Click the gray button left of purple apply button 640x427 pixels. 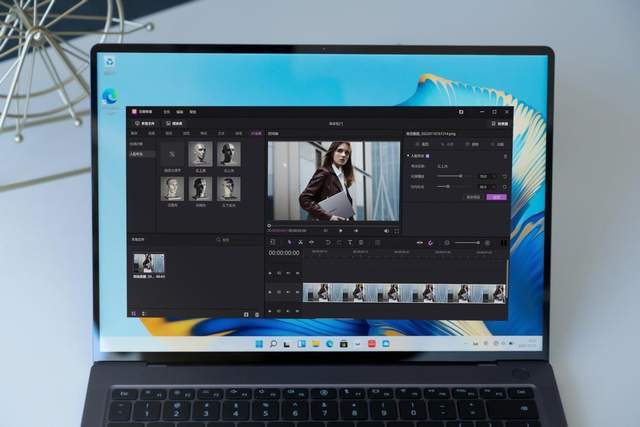click(473, 197)
